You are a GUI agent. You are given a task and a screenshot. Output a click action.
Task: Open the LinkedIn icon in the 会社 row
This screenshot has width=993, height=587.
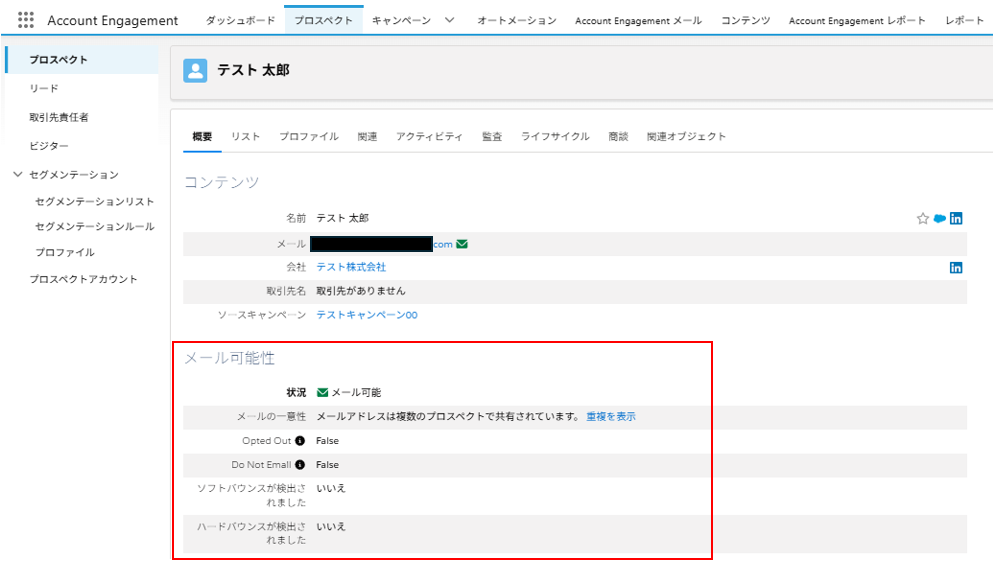tap(956, 268)
